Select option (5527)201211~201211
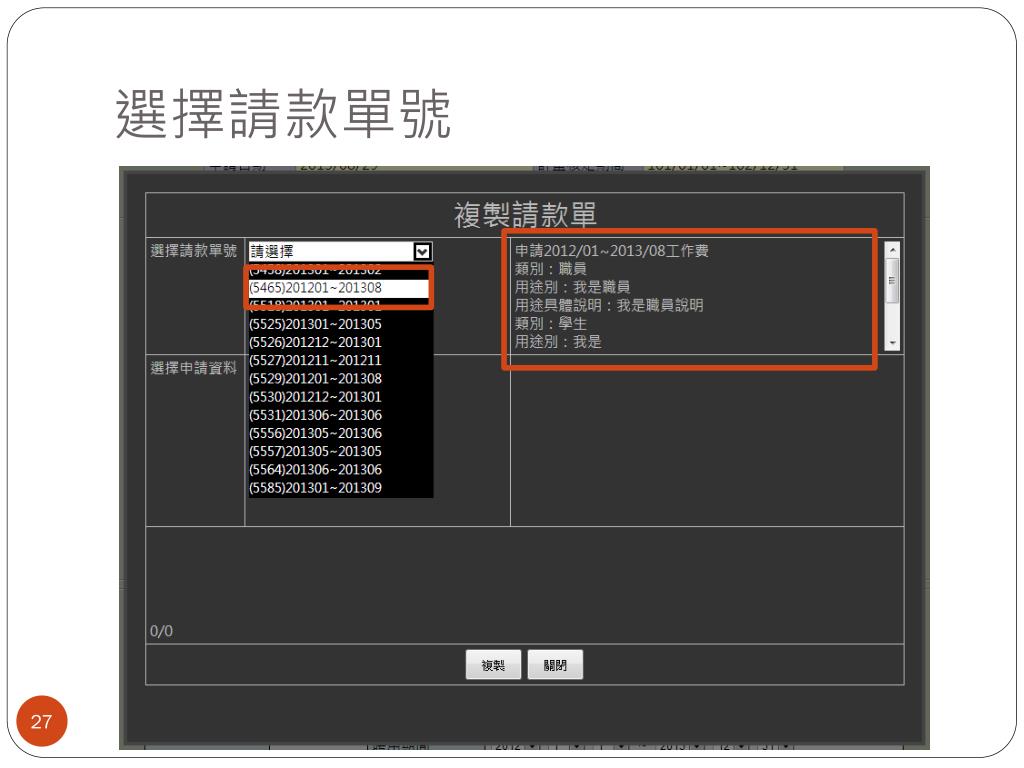1024x768 pixels. 340,361
